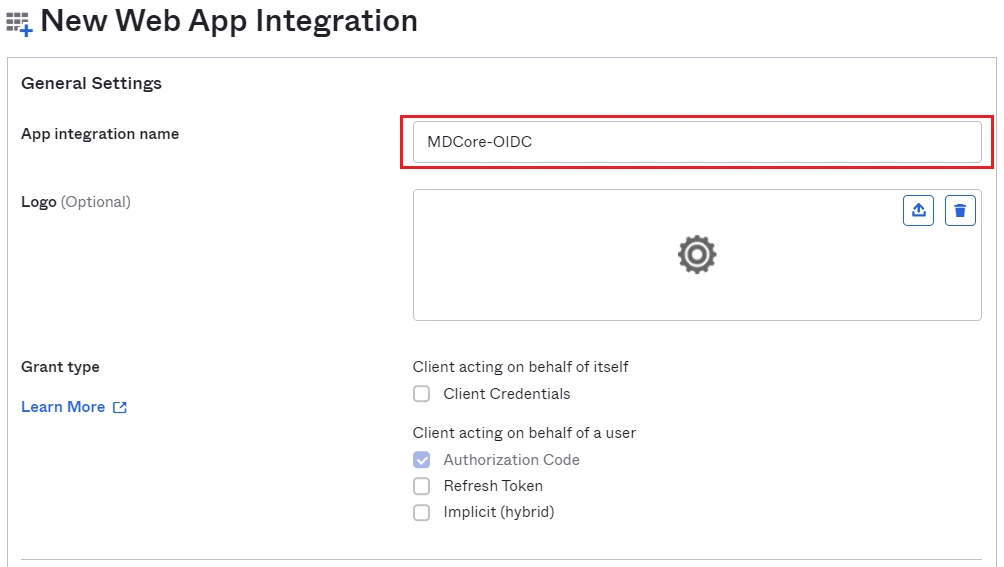Viewport: 1004px width, 567px height.
Task: Click the General Settings heading
Action: coord(91,83)
